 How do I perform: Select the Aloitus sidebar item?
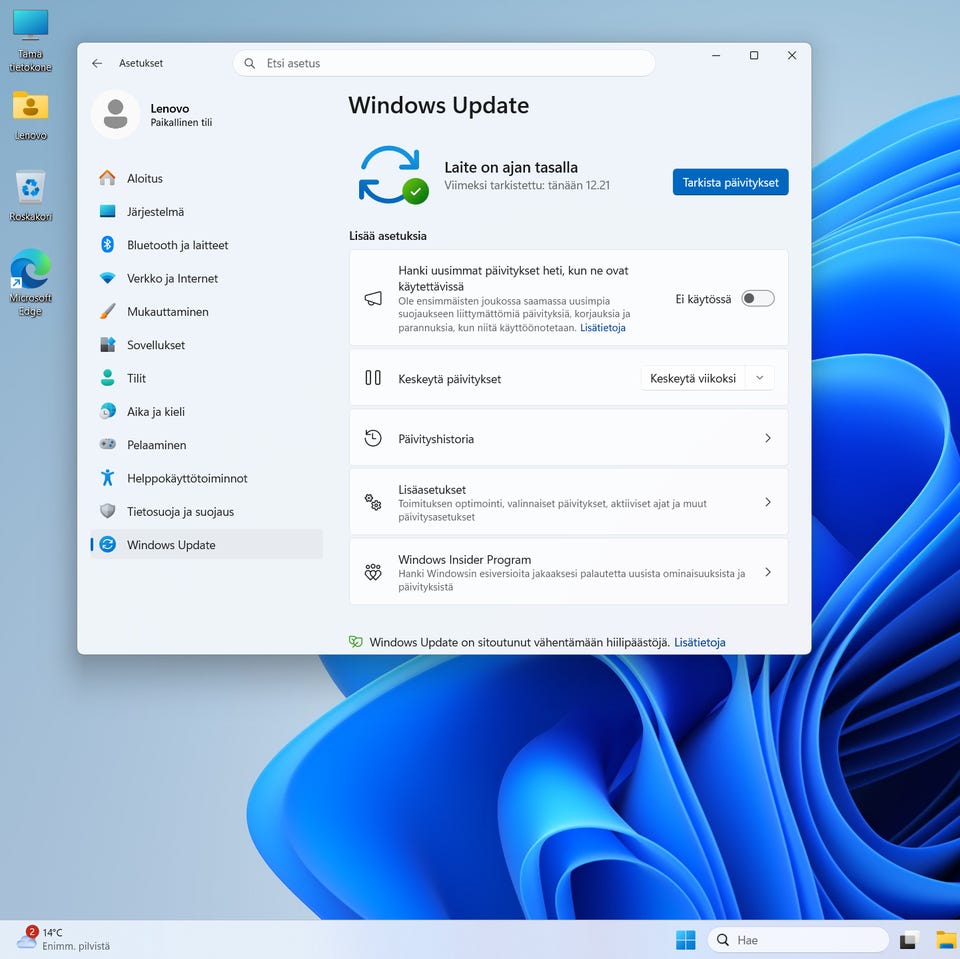point(206,178)
